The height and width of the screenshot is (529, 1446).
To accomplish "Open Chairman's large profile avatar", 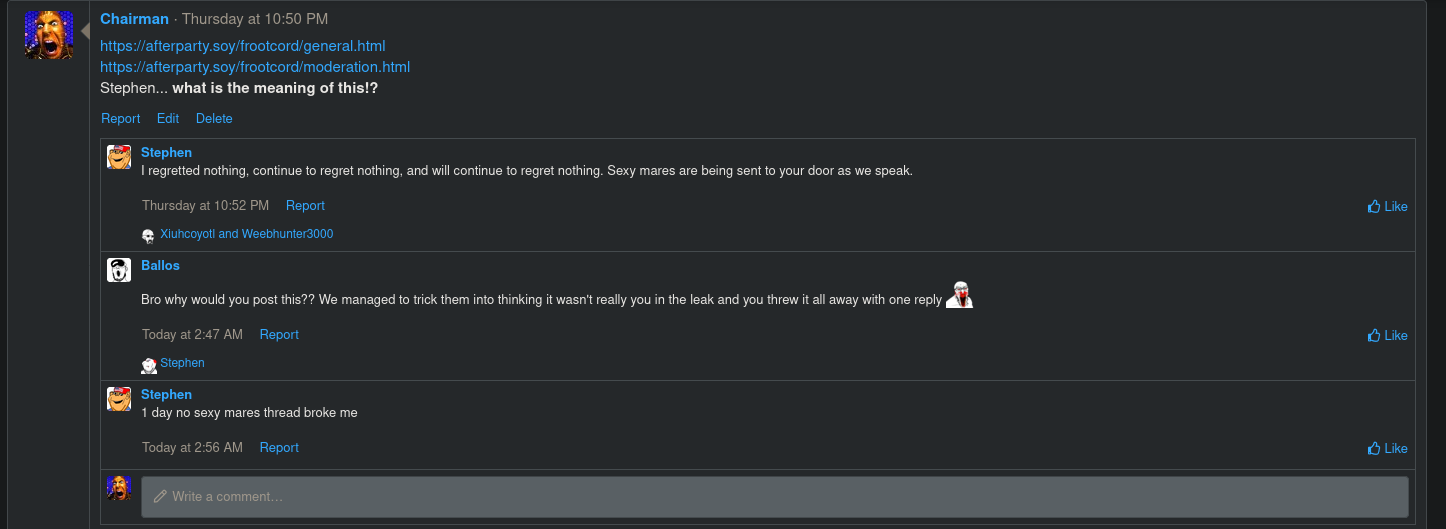I will pos(49,35).
